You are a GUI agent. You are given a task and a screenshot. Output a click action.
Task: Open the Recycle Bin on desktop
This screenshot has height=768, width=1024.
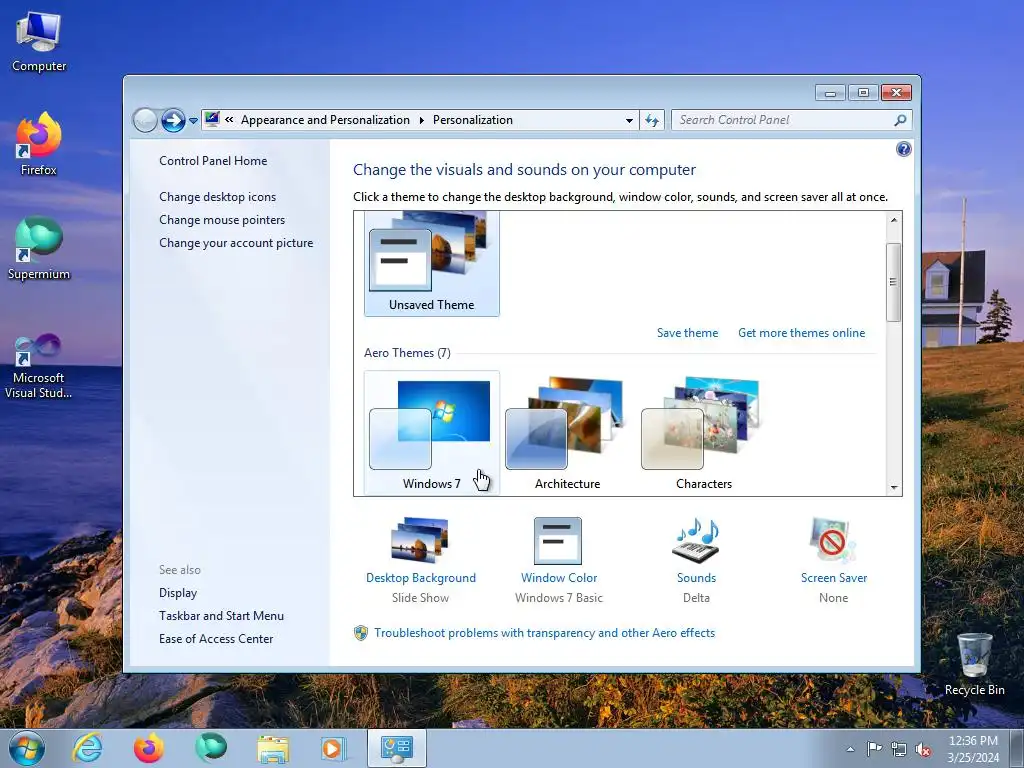974,665
